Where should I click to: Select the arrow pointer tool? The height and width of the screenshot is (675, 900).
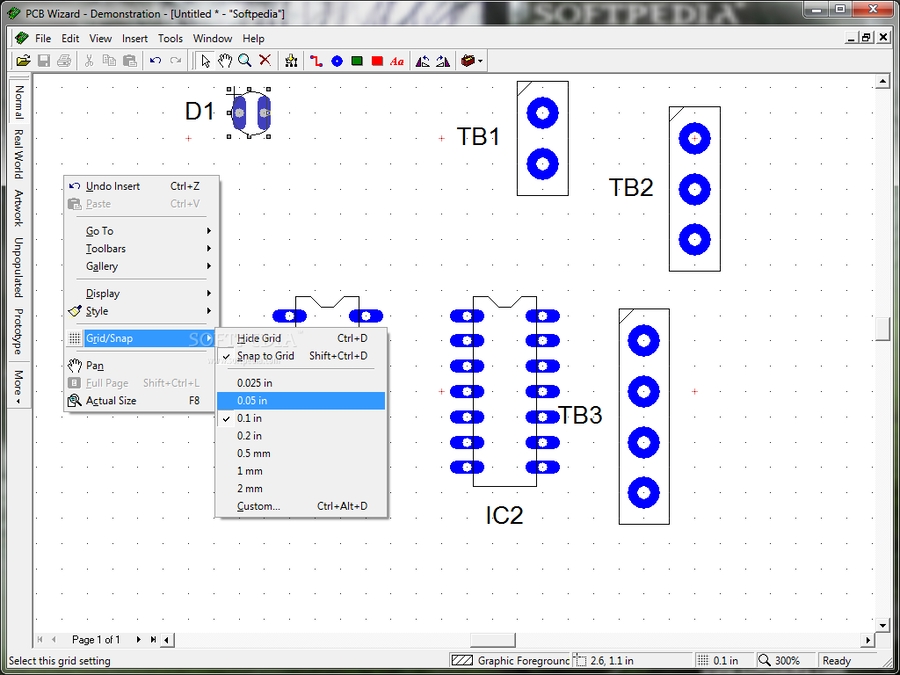(x=205, y=61)
